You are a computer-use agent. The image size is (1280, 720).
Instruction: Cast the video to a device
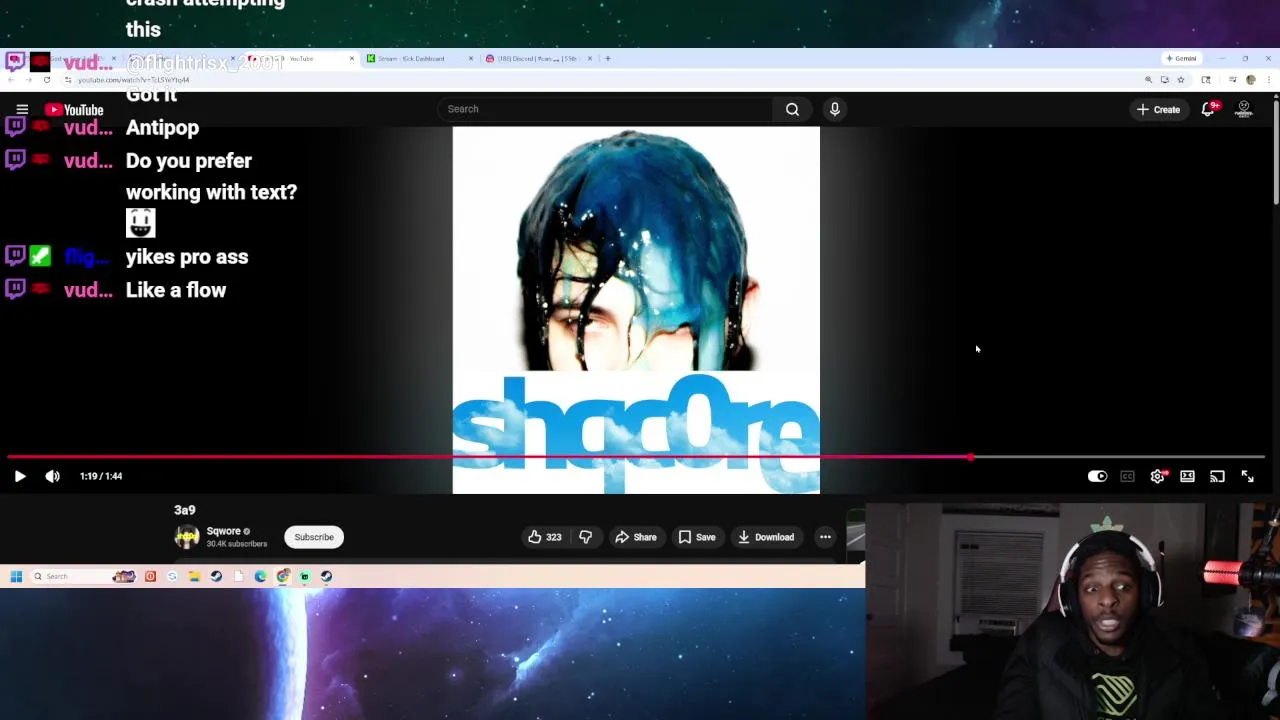tap(1217, 477)
